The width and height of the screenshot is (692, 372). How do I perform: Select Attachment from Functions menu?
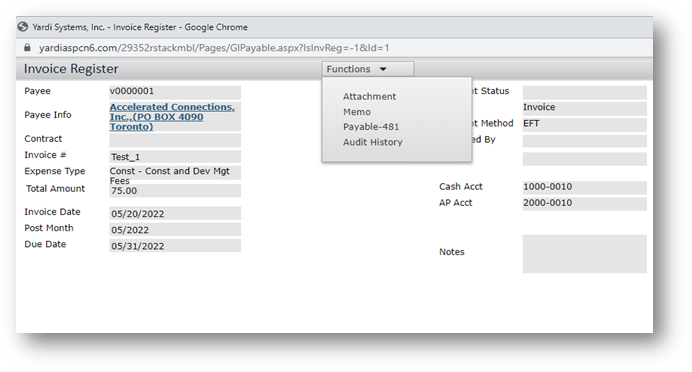point(369,97)
